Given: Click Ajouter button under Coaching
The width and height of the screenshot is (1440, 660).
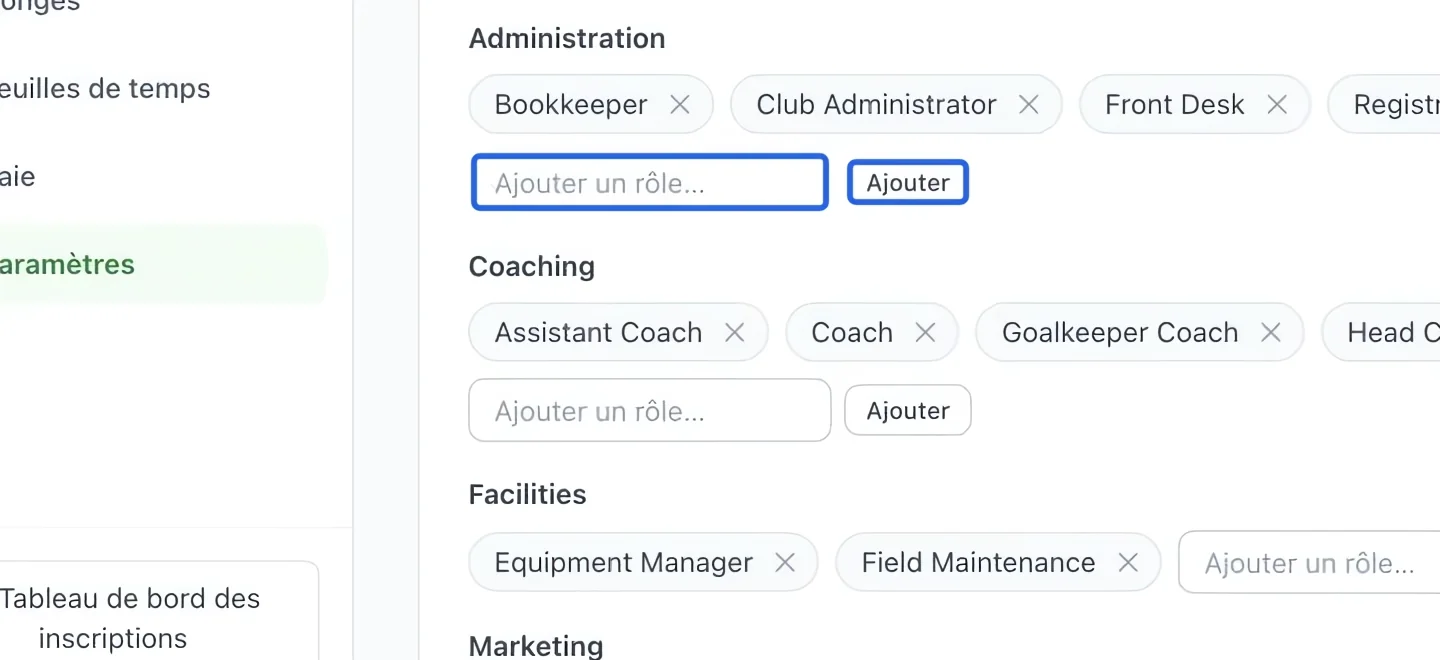Looking at the screenshot, I should [908, 410].
